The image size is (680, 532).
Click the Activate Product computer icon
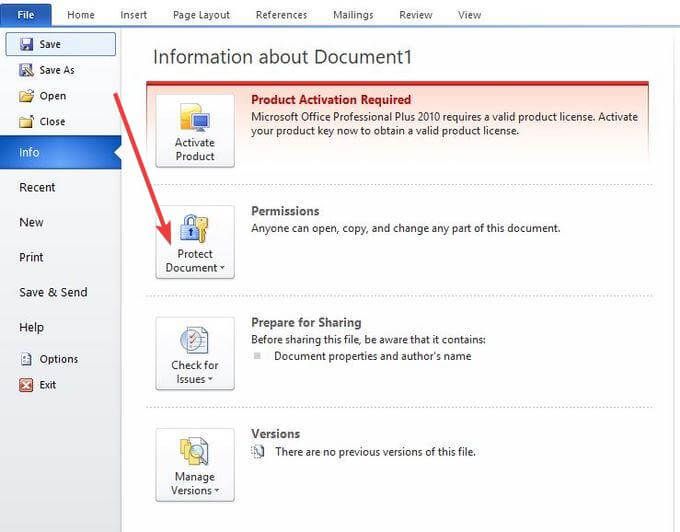click(x=195, y=117)
